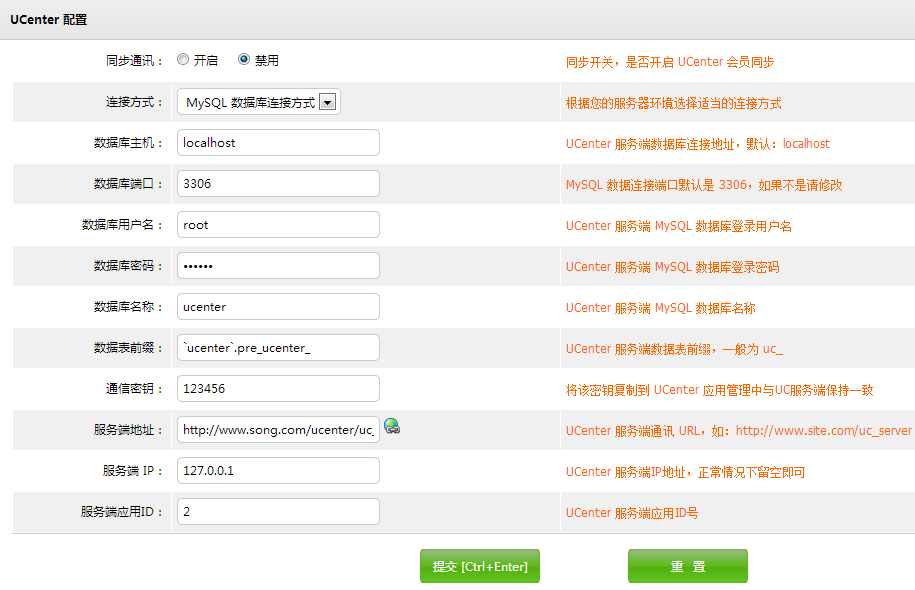Click hint about 数据表前缀 一般为 uc_
The height and width of the screenshot is (590, 915).
tap(674, 349)
